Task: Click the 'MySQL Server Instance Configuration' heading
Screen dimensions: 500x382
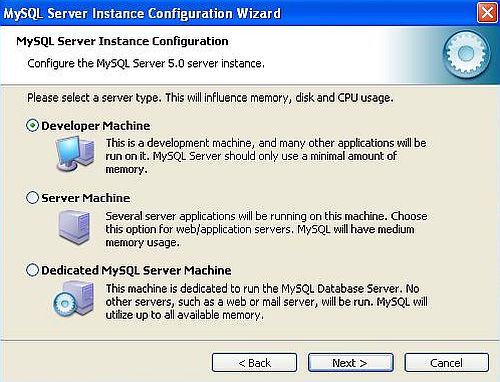Action: [x=122, y=41]
